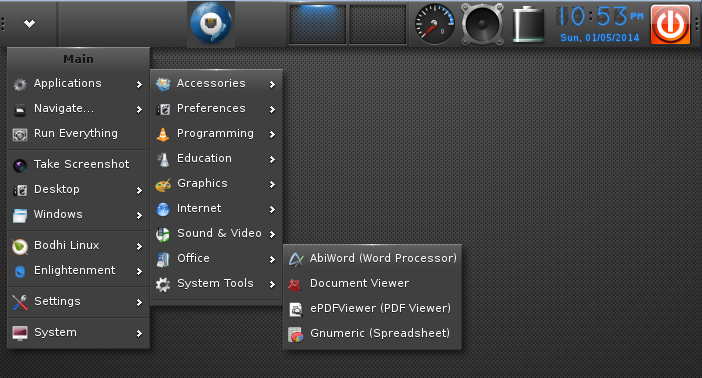This screenshot has height=378, width=702.
Task: Click the Internet globe icon in submenu
Action: 163,209
